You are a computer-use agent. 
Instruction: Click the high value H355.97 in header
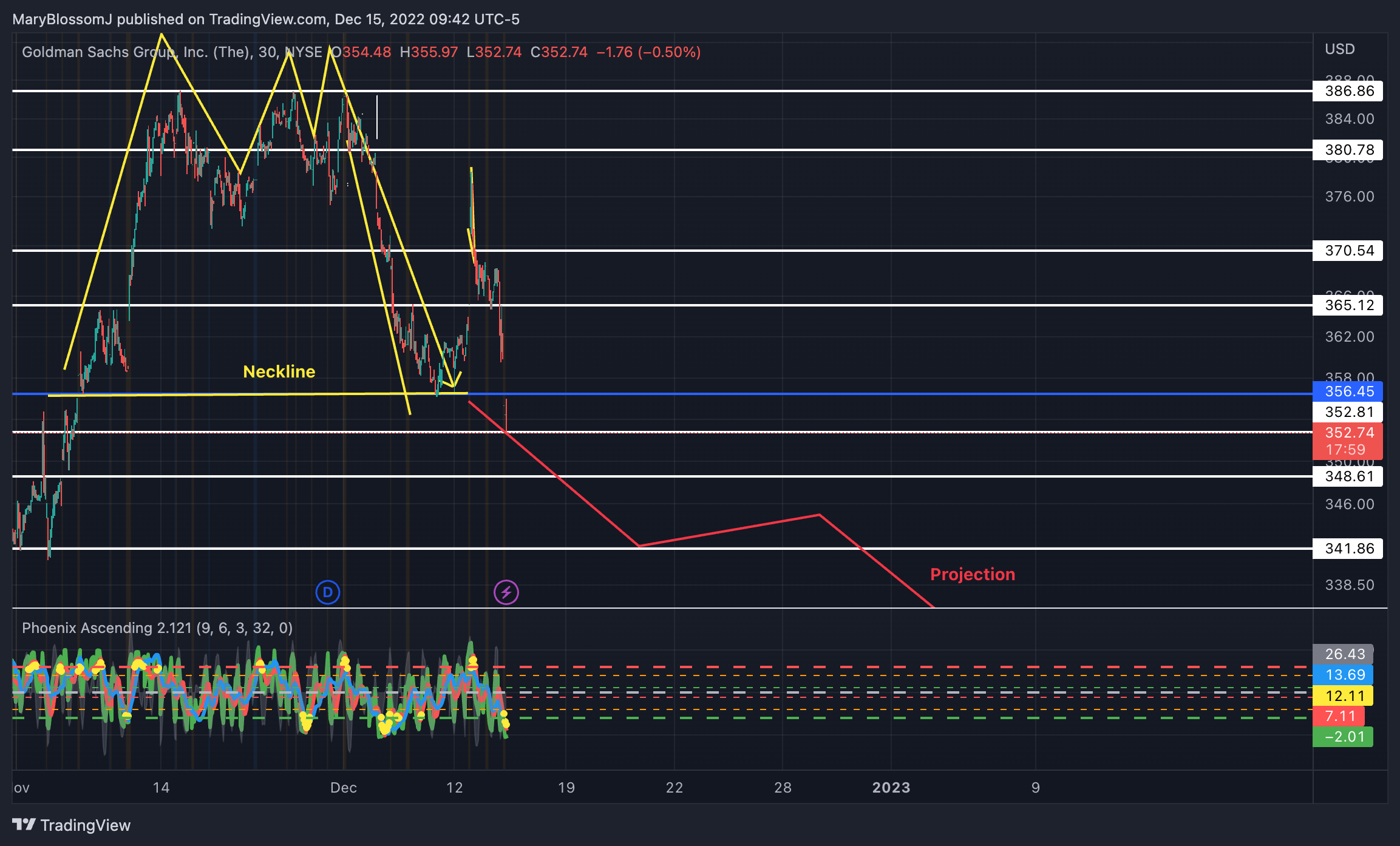pyautogui.click(x=429, y=52)
